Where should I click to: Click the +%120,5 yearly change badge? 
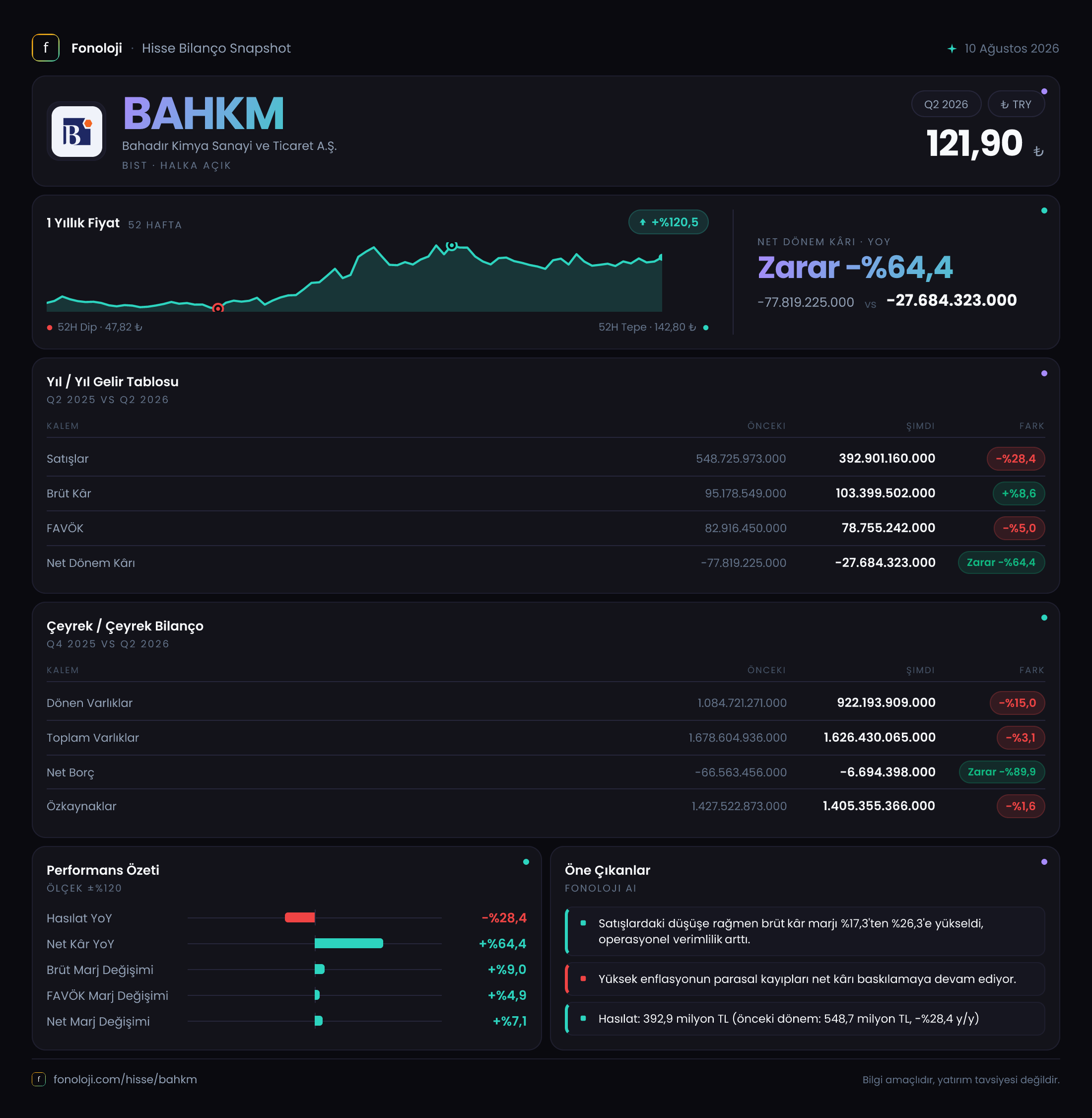coord(668,222)
